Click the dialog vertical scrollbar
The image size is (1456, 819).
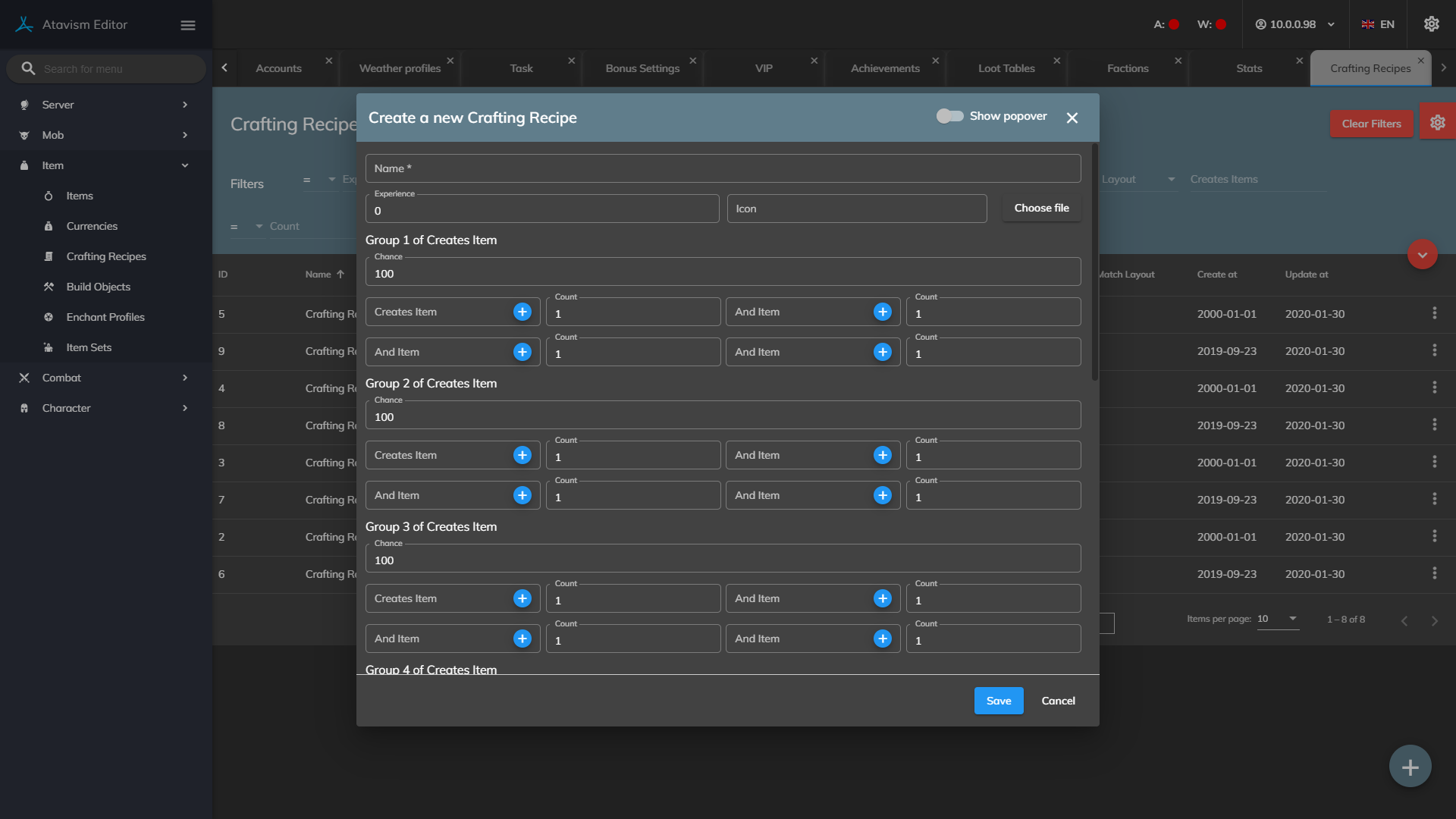coord(1094,262)
